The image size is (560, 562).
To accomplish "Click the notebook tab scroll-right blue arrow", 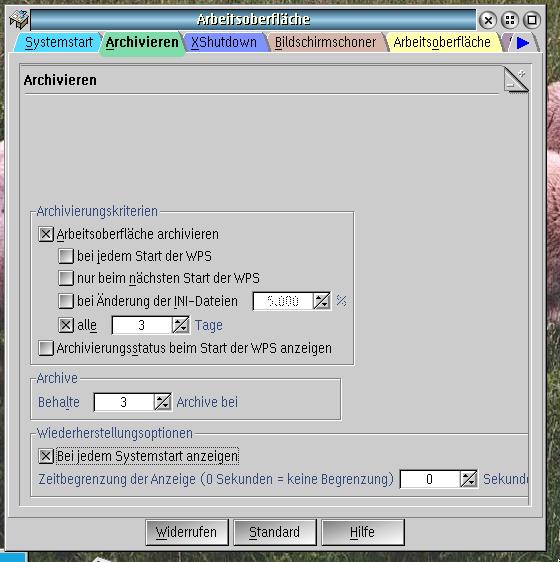I will [523, 43].
